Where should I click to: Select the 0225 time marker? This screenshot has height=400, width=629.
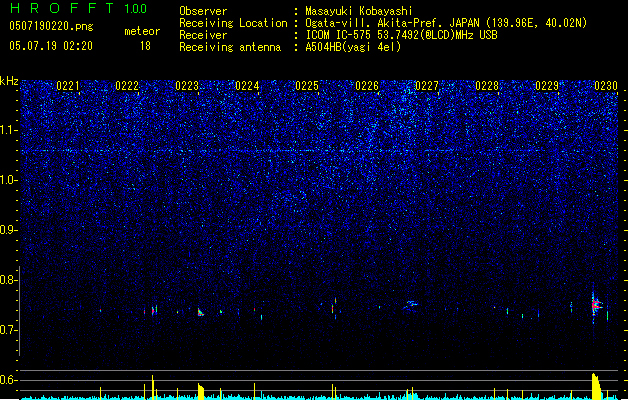click(x=307, y=86)
